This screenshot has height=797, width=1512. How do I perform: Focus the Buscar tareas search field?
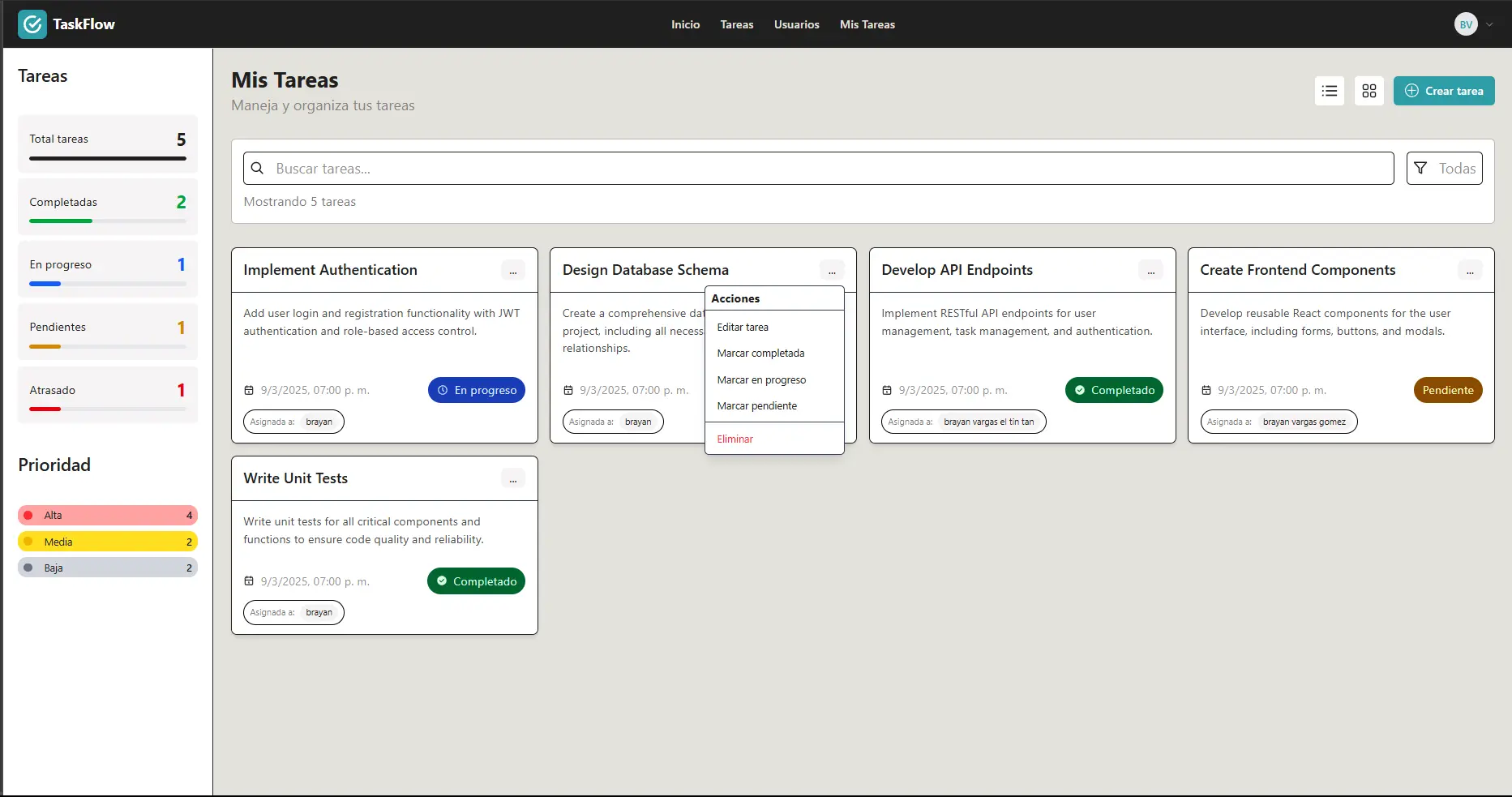819,169
